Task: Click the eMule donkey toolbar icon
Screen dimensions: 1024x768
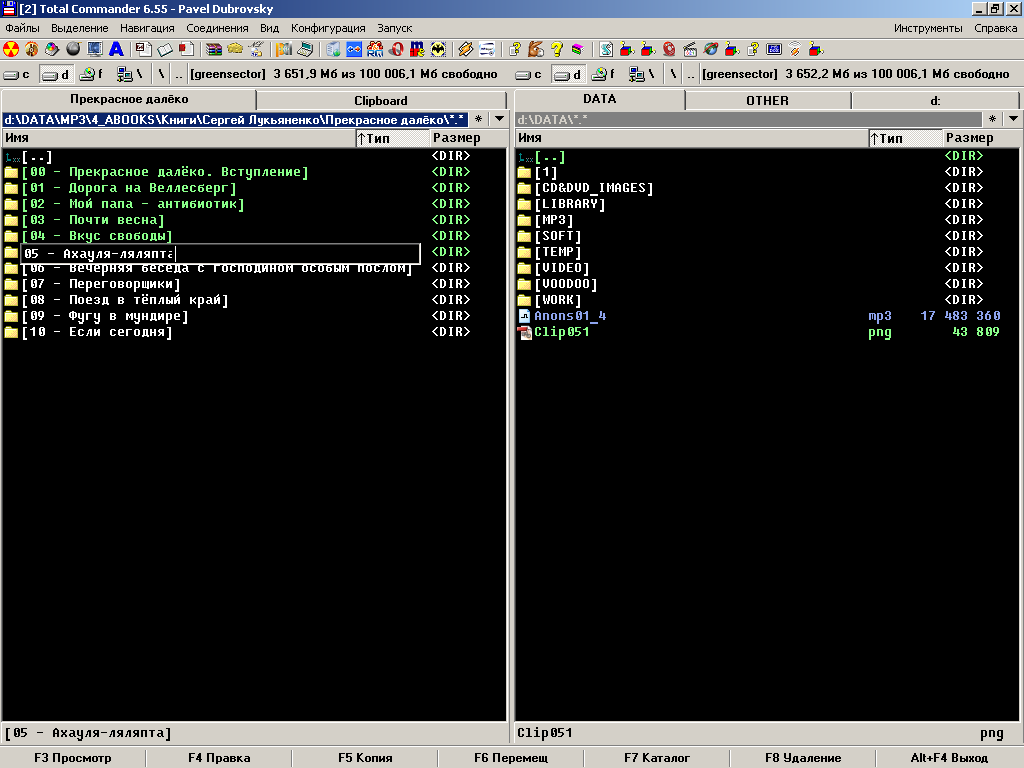Action: click(536, 49)
